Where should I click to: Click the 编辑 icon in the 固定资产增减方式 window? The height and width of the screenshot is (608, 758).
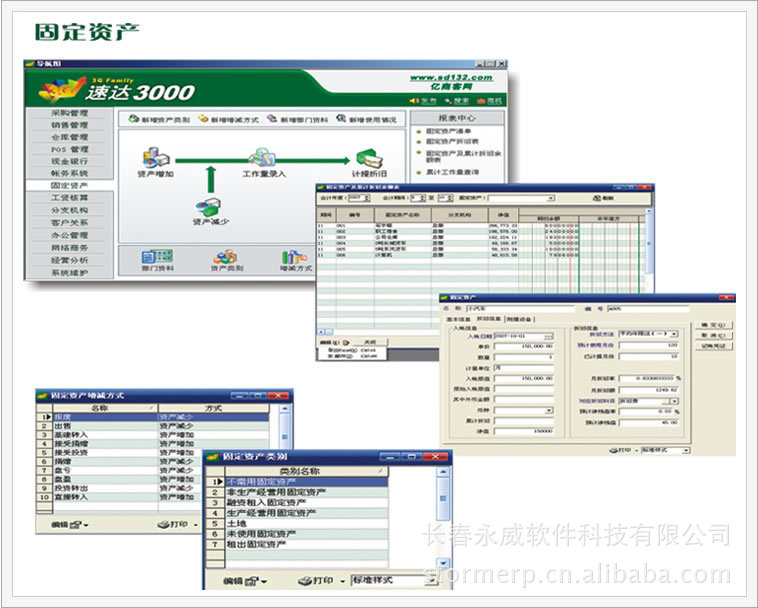point(76,524)
